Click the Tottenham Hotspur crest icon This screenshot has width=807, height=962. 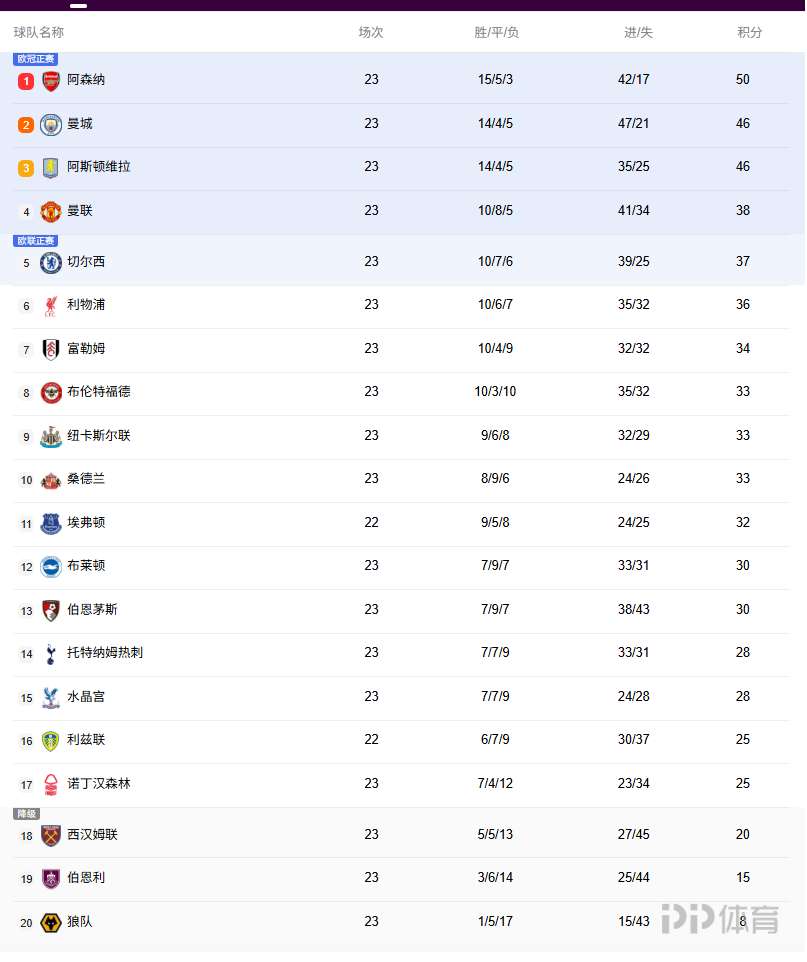pos(51,654)
